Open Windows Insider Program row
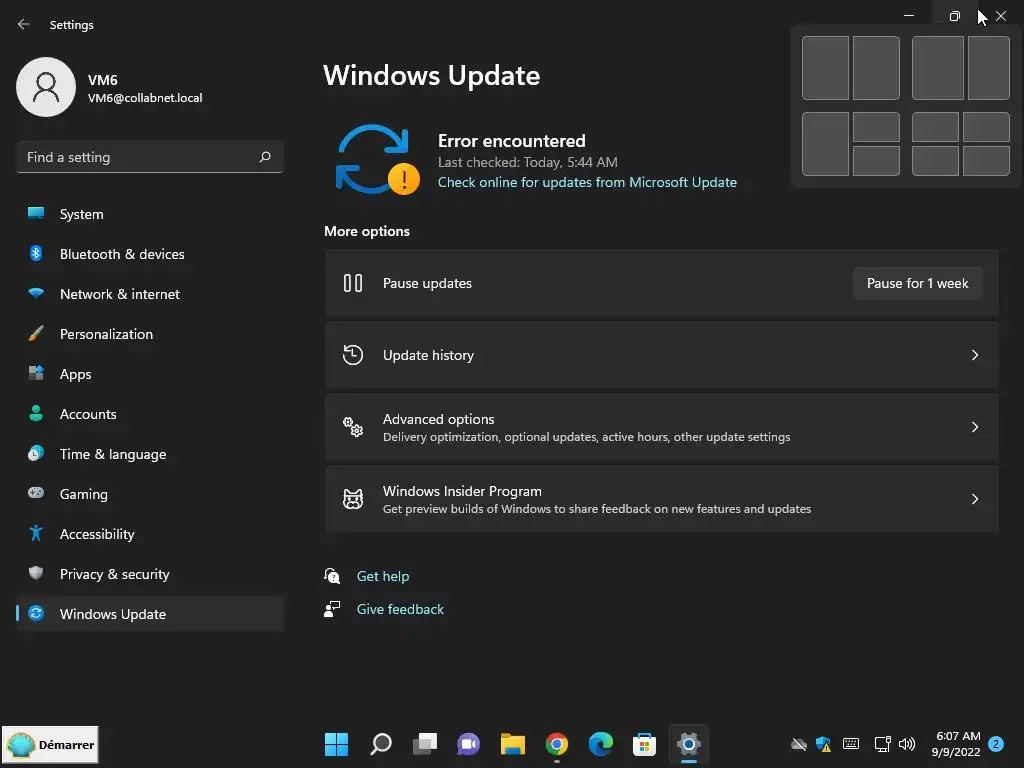Image resolution: width=1024 pixels, height=768 pixels. click(x=662, y=499)
